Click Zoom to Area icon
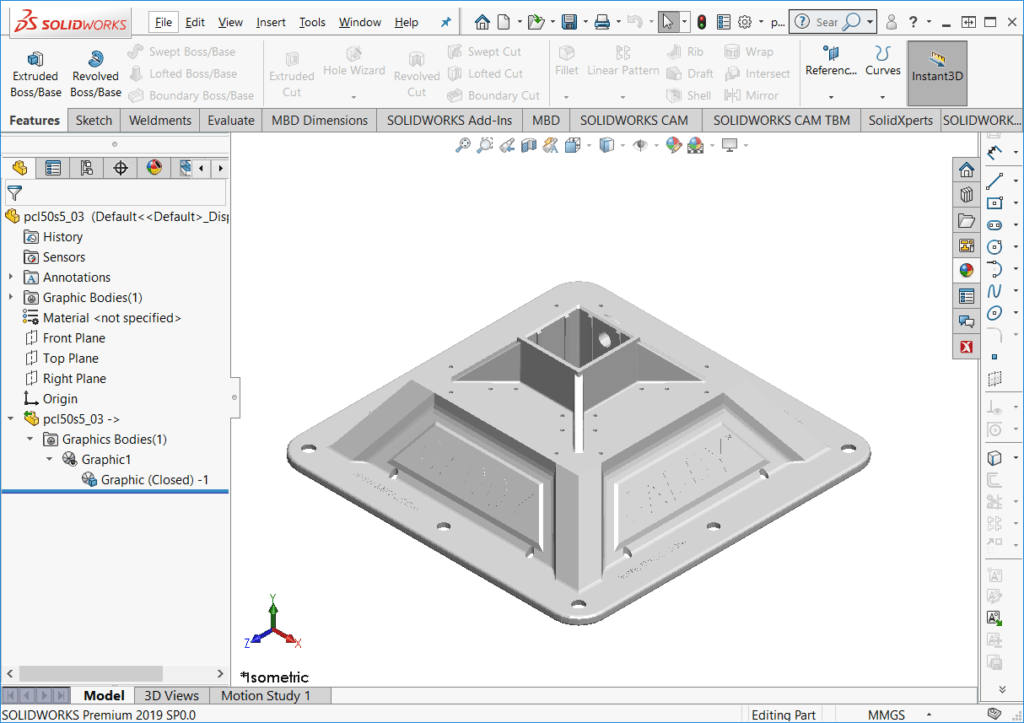This screenshot has width=1024, height=723. tap(485, 145)
